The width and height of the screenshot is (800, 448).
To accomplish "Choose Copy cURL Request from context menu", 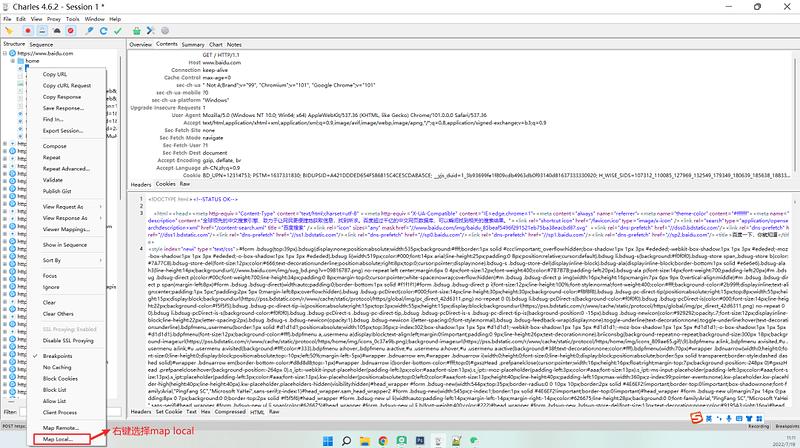I will [68, 85].
